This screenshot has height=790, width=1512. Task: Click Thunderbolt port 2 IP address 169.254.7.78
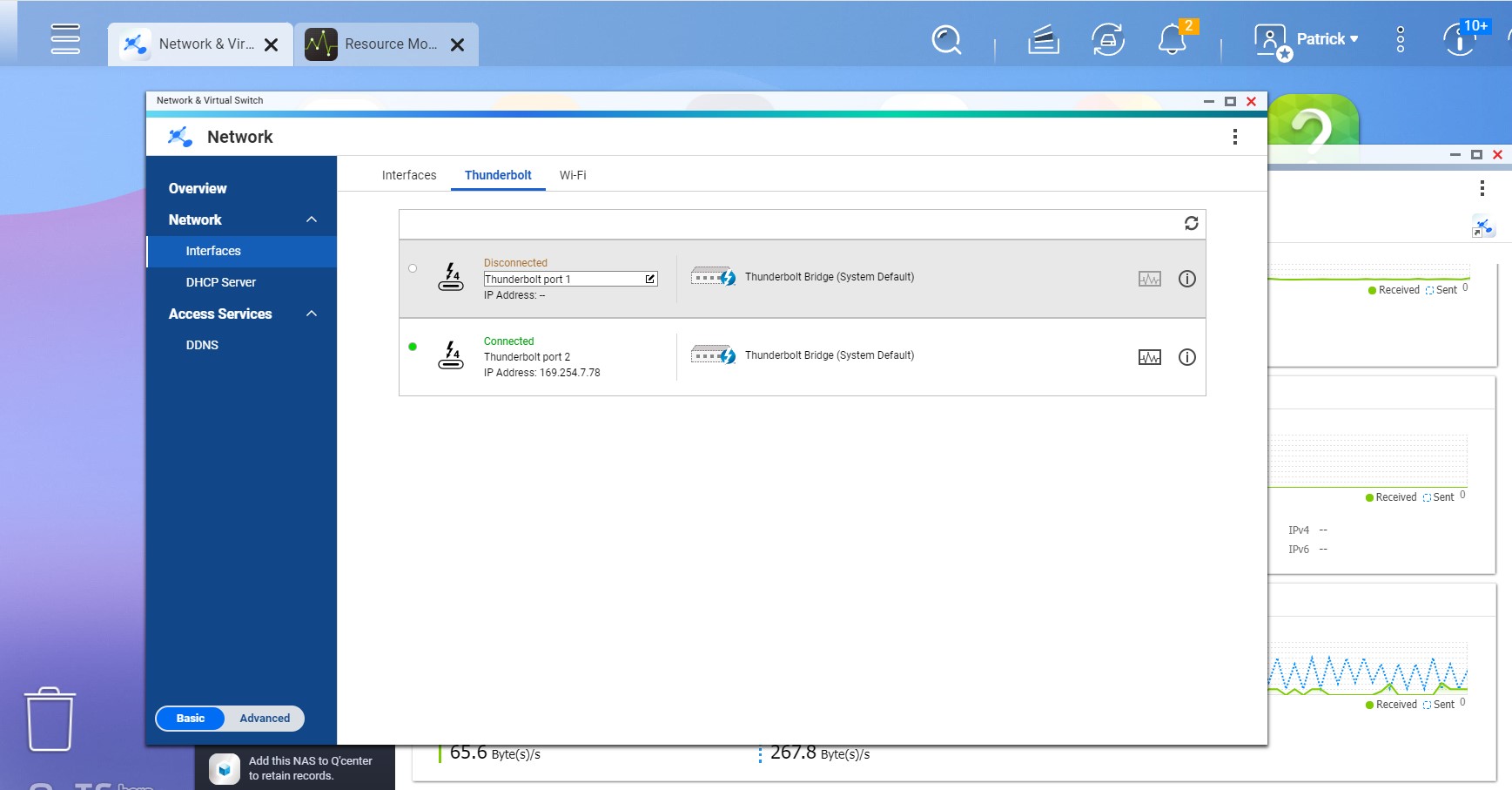pos(570,373)
